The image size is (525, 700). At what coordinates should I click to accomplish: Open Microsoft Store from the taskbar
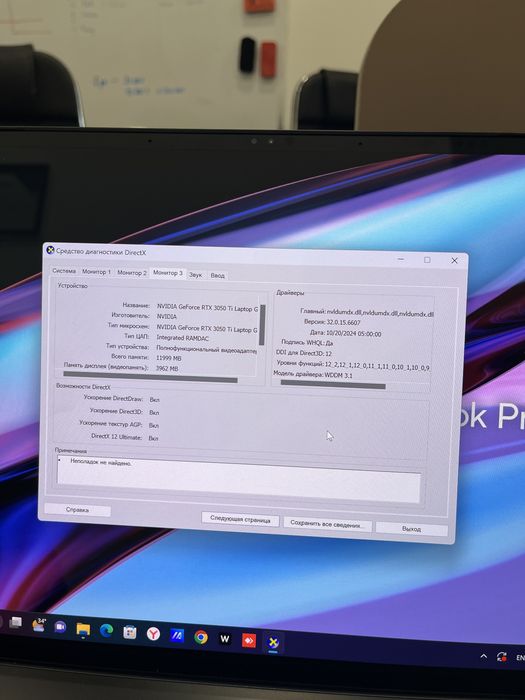click(x=129, y=632)
